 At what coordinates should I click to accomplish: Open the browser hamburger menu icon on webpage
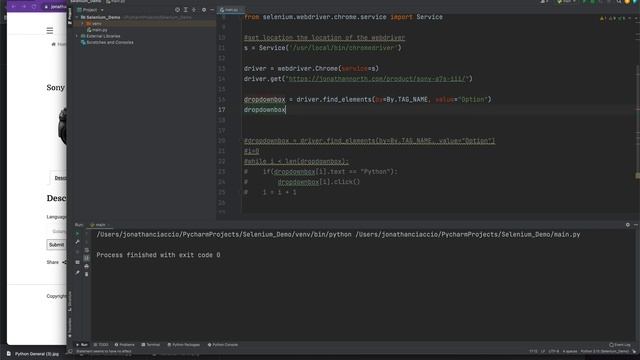[50, 31]
